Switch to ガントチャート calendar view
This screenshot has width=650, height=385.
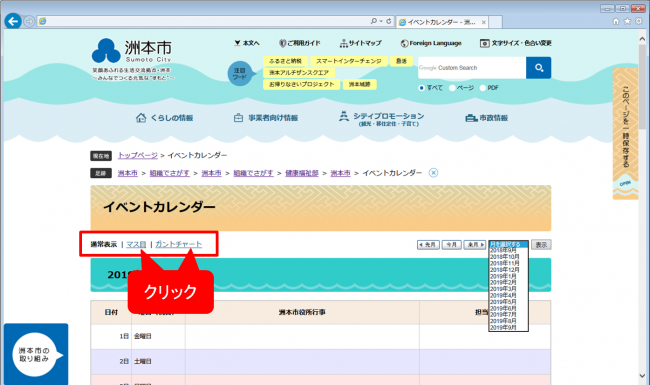tap(178, 245)
